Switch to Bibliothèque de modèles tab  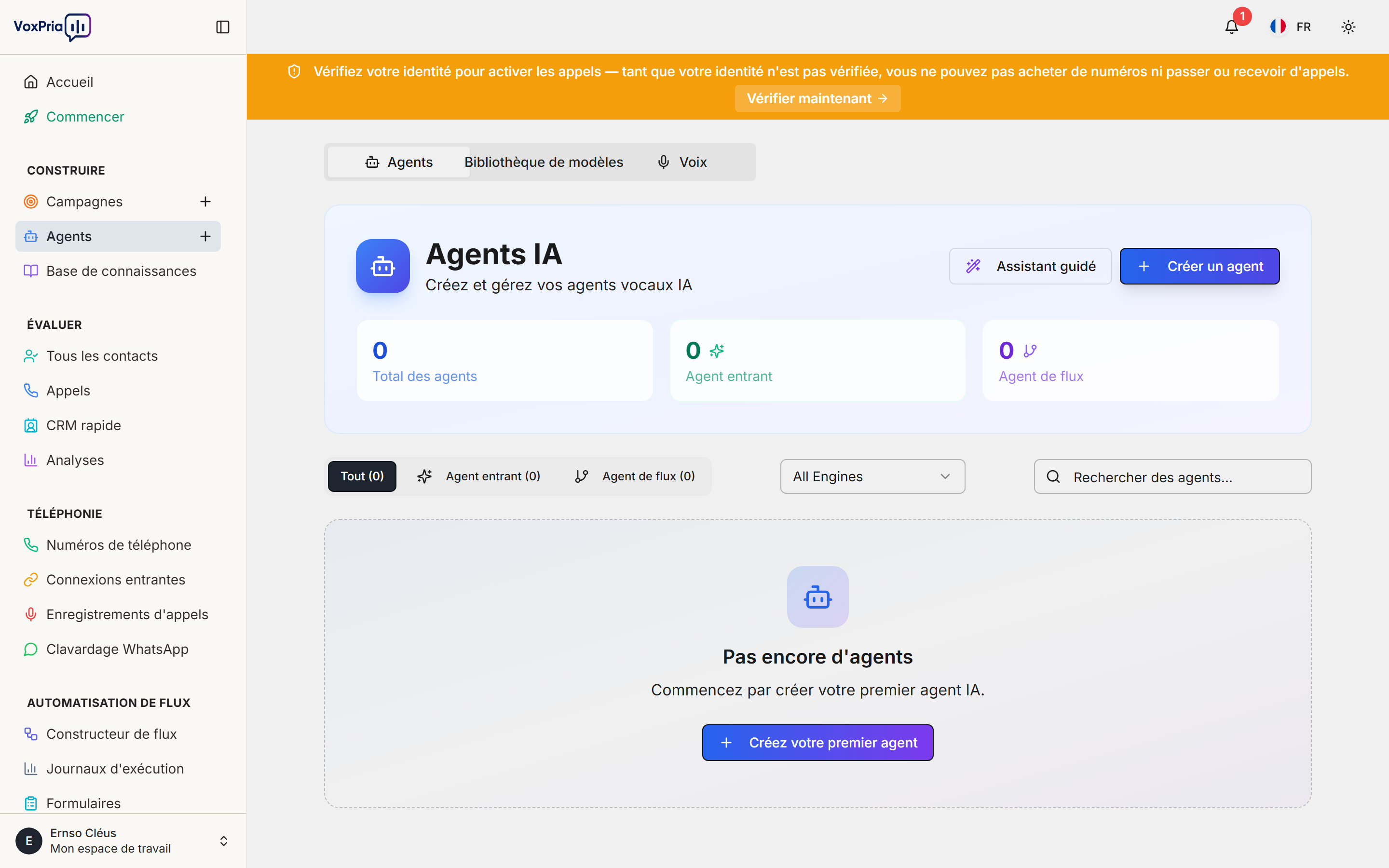(544, 162)
